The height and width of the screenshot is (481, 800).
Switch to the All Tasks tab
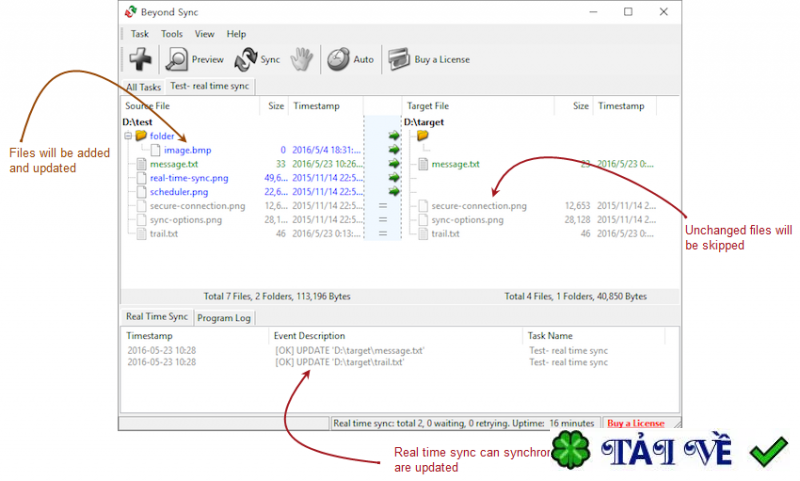(143, 87)
